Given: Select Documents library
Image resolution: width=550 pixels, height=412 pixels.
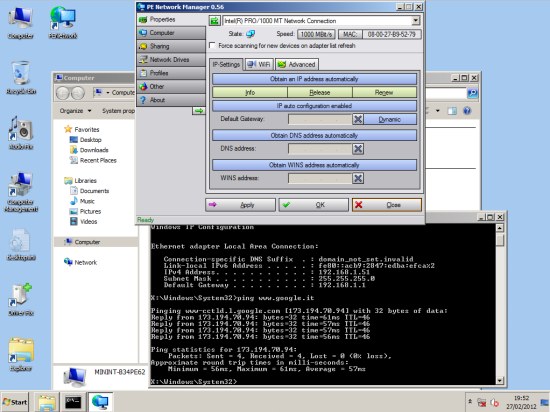Looking at the screenshot, I should coord(89,191).
